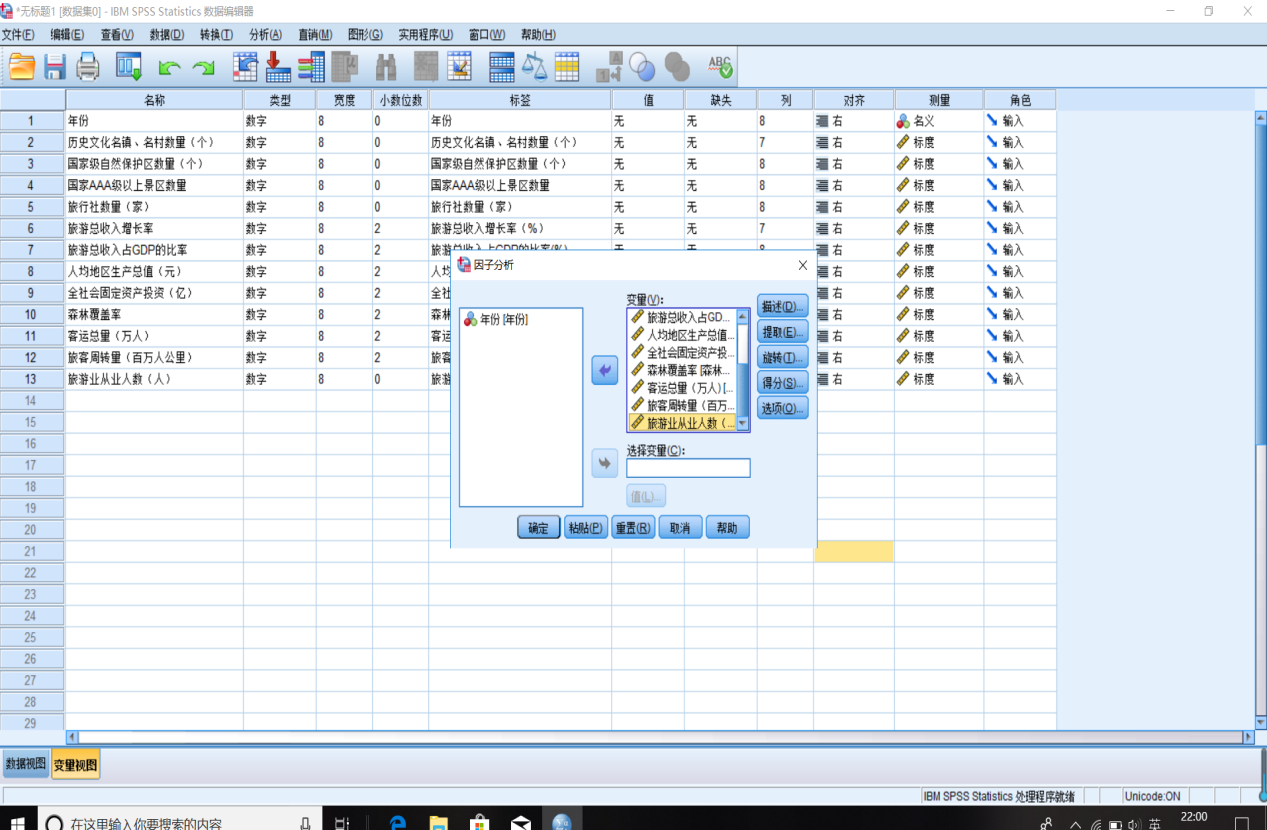Open the 实用程序(U) menu
This screenshot has height=830, width=1267.
pyautogui.click(x=425, y=35)
